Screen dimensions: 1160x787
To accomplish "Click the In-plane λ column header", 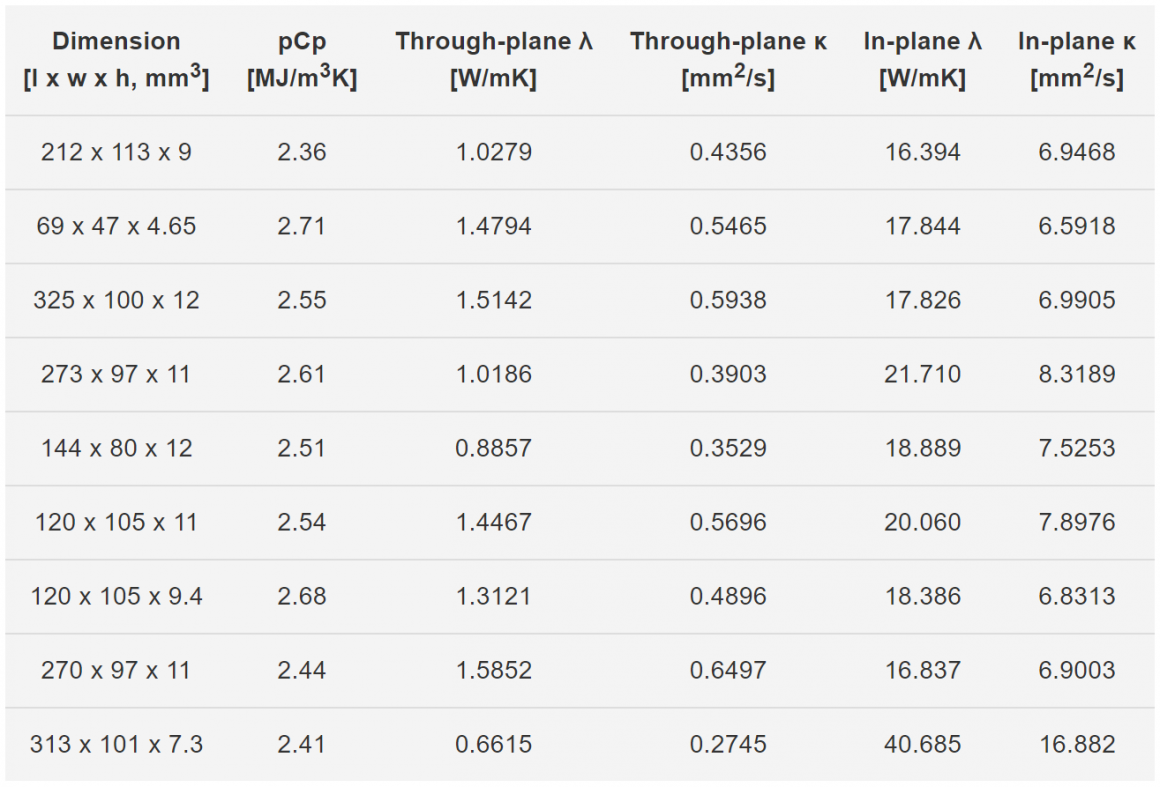I will pyautogui.click(x=923, y=59).
